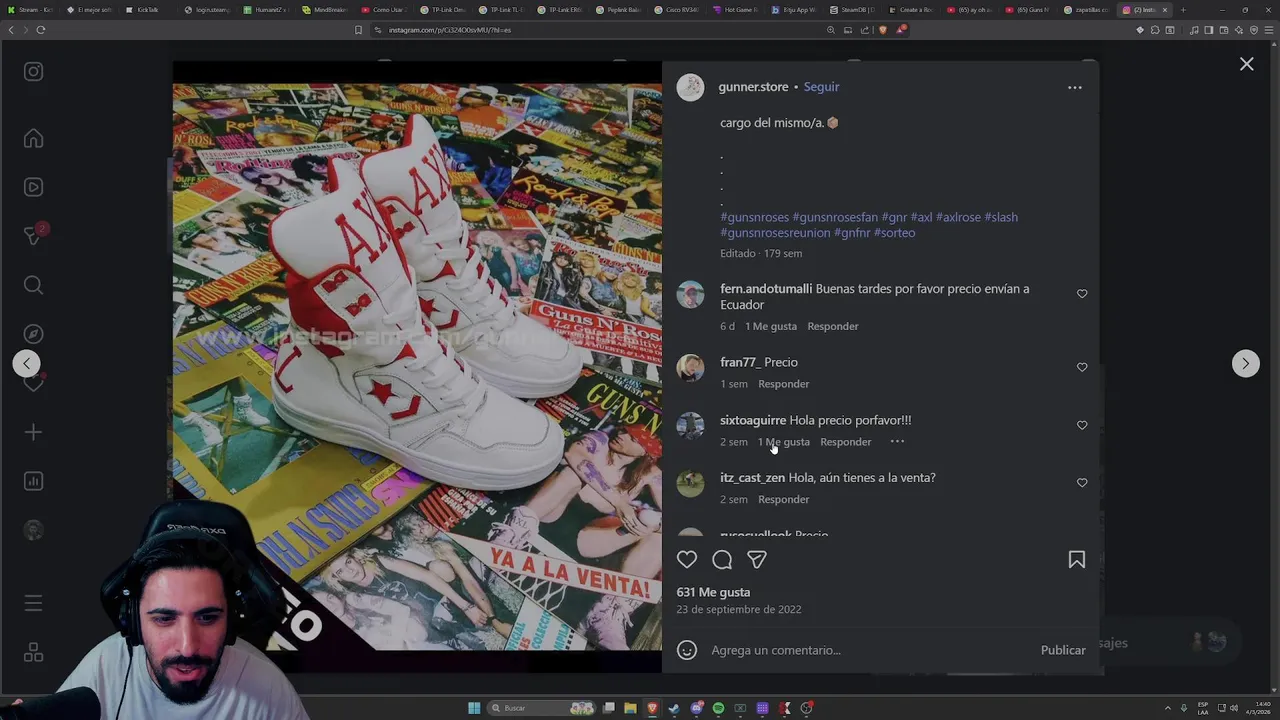1280x720 pixels.
Task: Click the instagram.com address bar
Action: 600,30
